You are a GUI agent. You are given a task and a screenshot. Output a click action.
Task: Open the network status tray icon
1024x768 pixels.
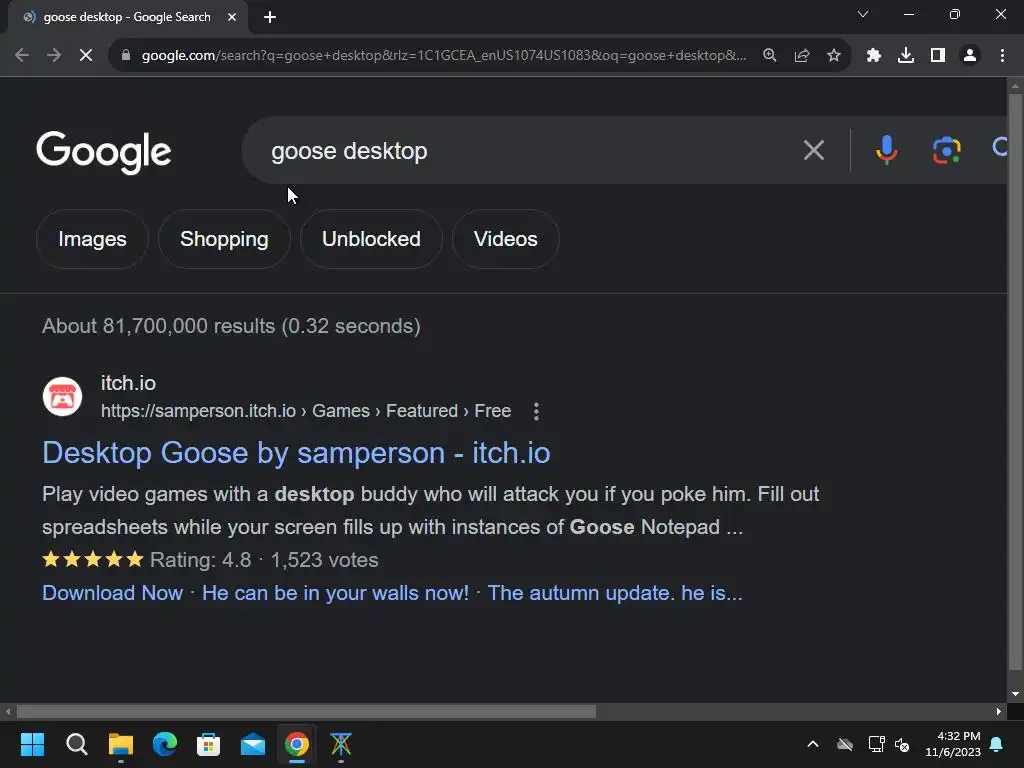[876, 744]
